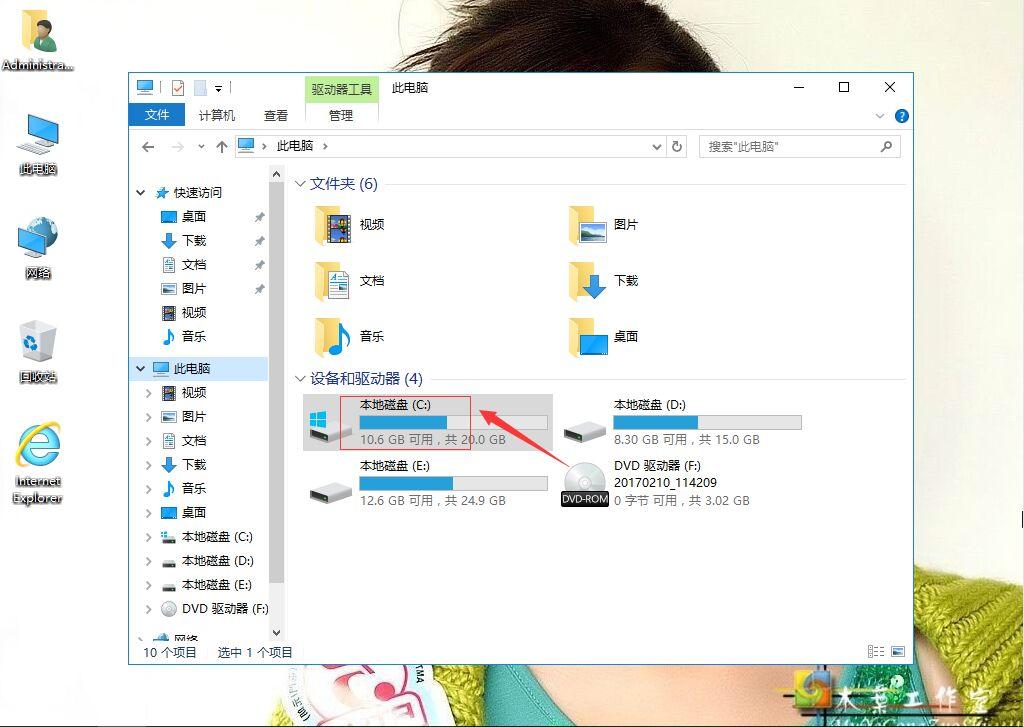
Task: Expand 本地磁盘 (D:) in navigation tree
Action: click(x=148, y=561)
